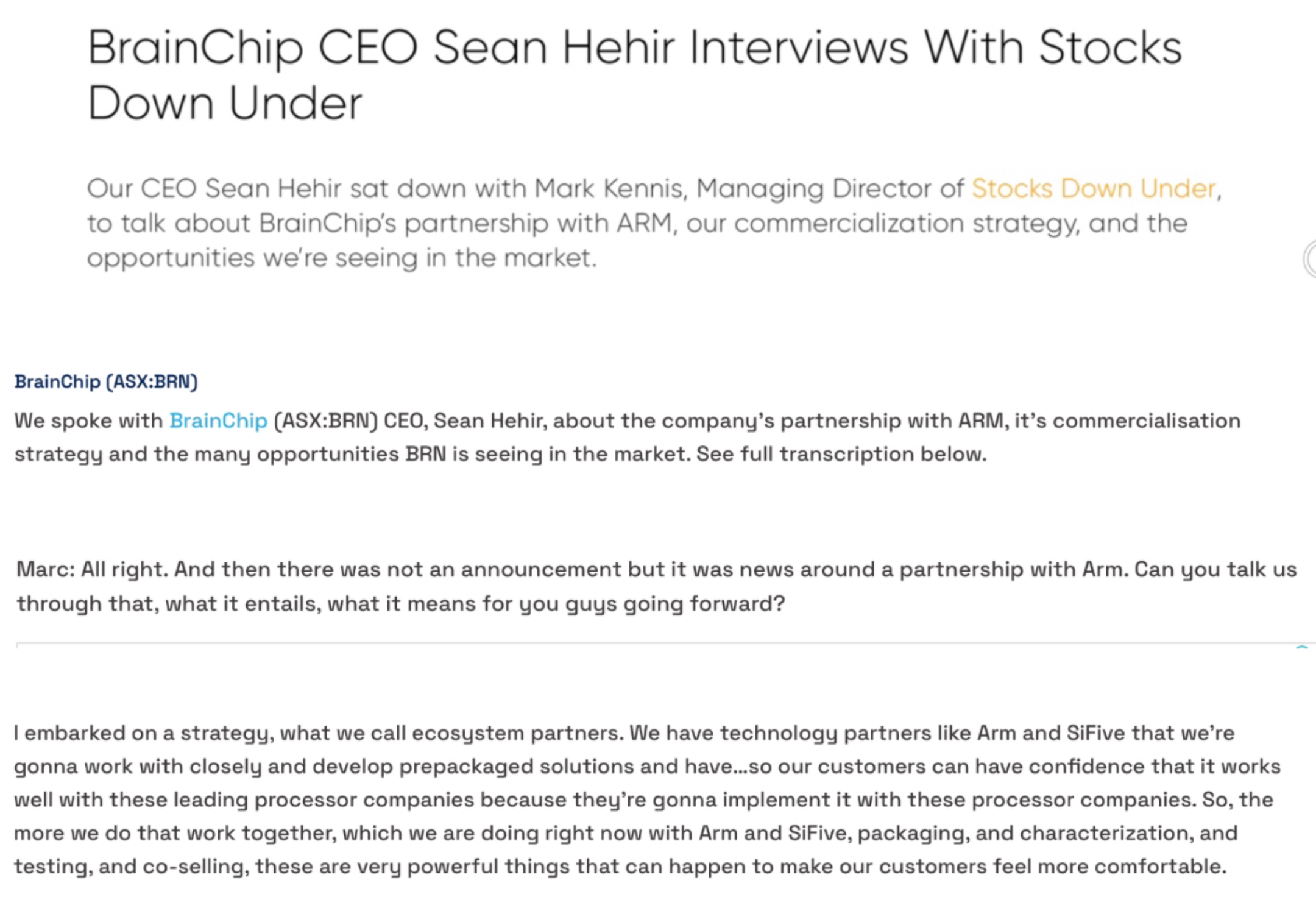Click the word commercialization in grey subtitle
The height and width of the screenshot is (908, 1316).
[848, 224]
